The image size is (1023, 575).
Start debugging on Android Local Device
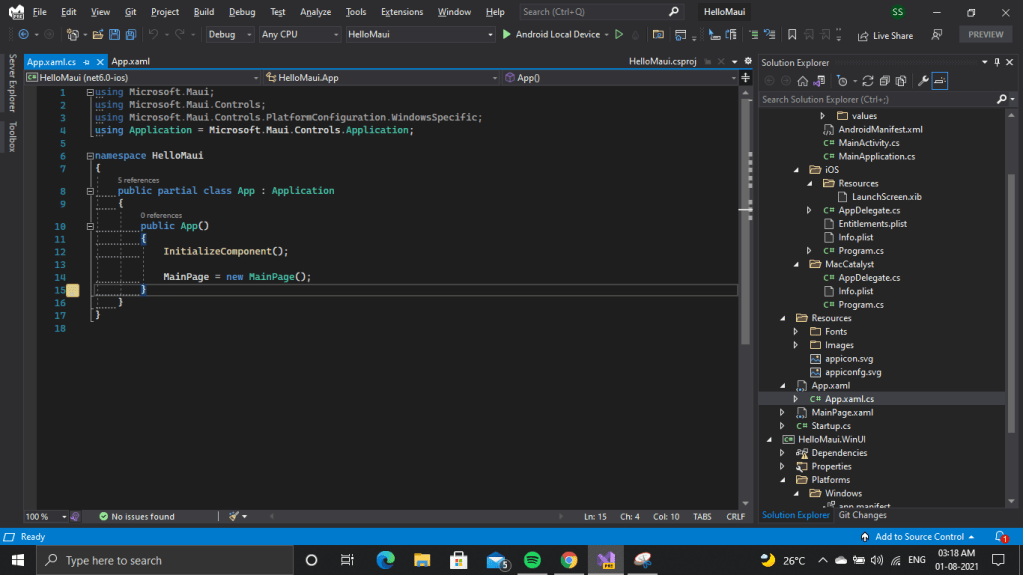[551, 35]
